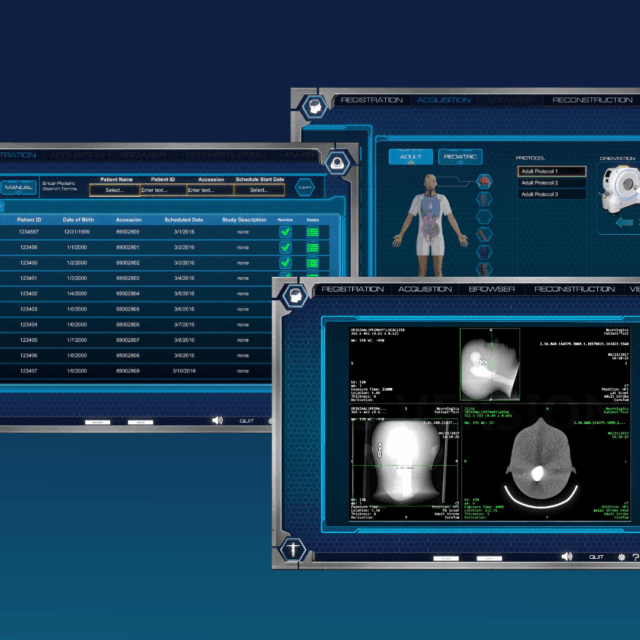Click the brain hexagon icon beside the body model

[x=484, y=182]
